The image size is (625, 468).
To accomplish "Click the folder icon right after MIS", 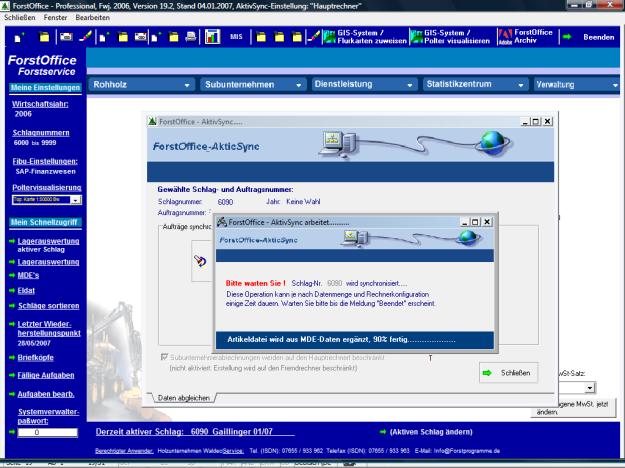I will [261, 37].
